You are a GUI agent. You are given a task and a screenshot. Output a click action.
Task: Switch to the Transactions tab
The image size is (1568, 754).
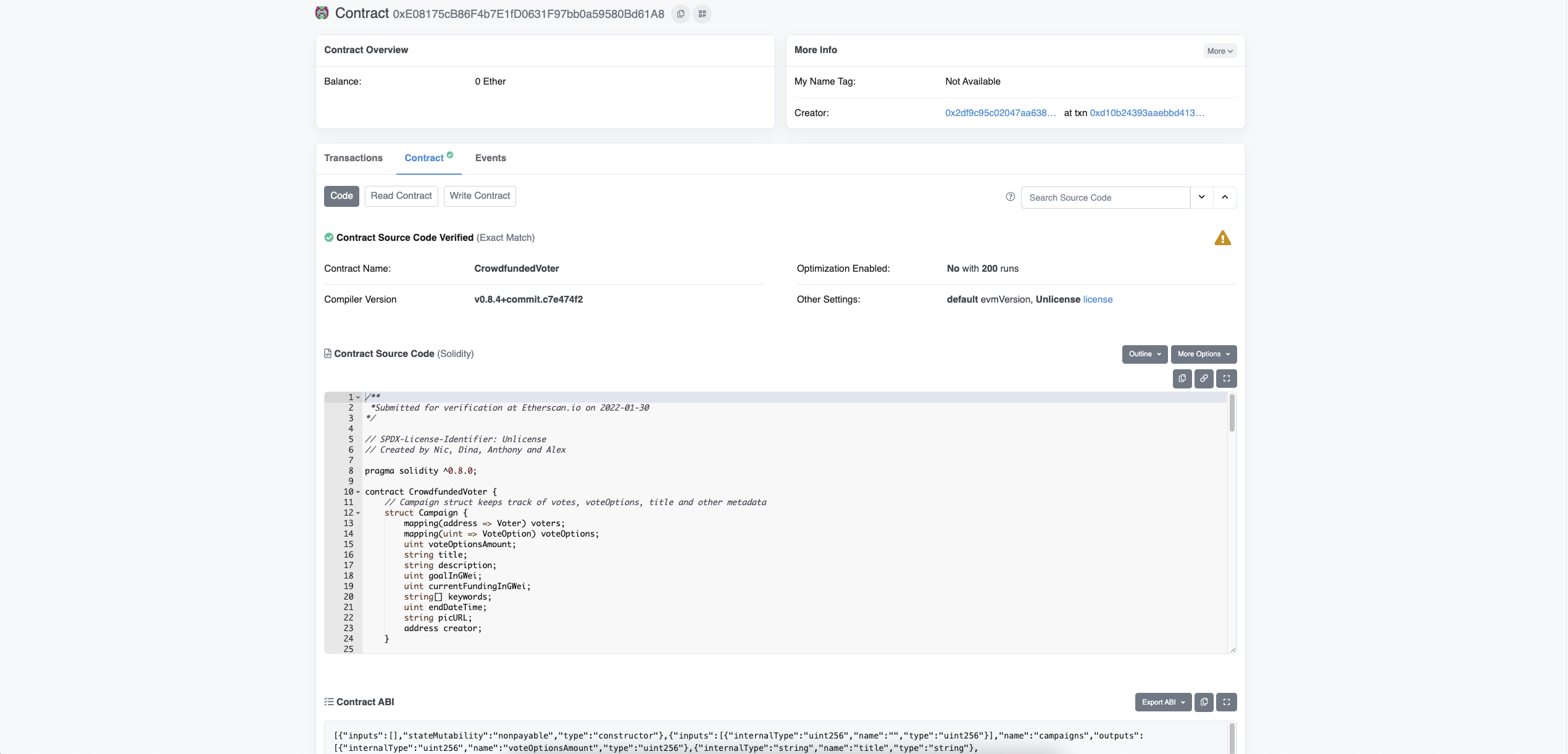(x=353, y=158)
